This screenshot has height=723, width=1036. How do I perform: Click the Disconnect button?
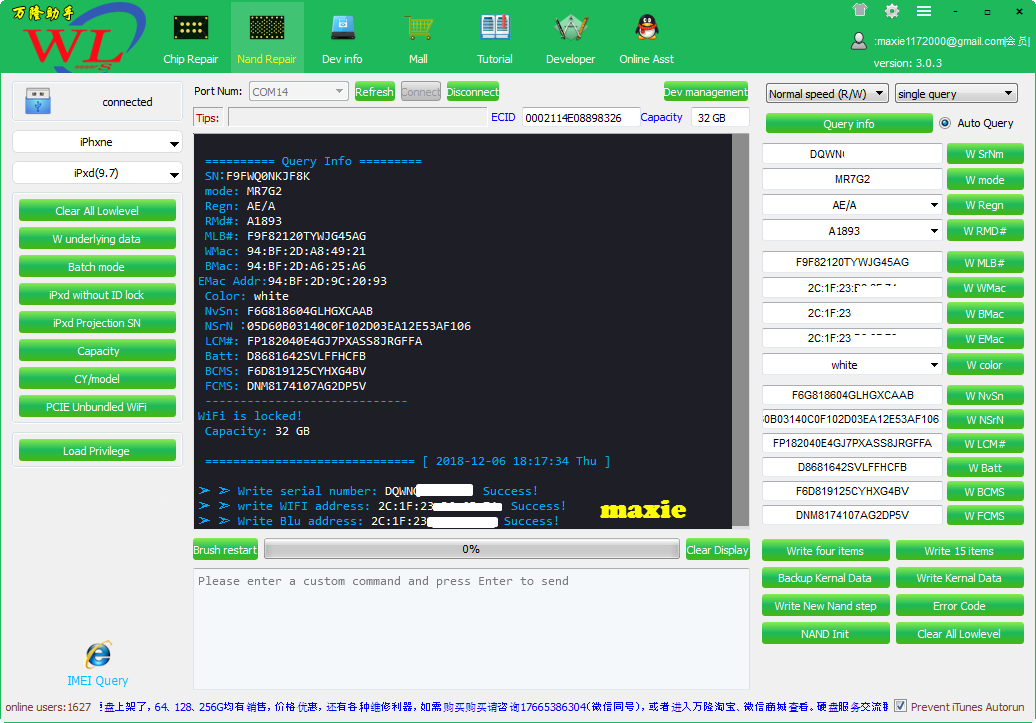[472, 92]
